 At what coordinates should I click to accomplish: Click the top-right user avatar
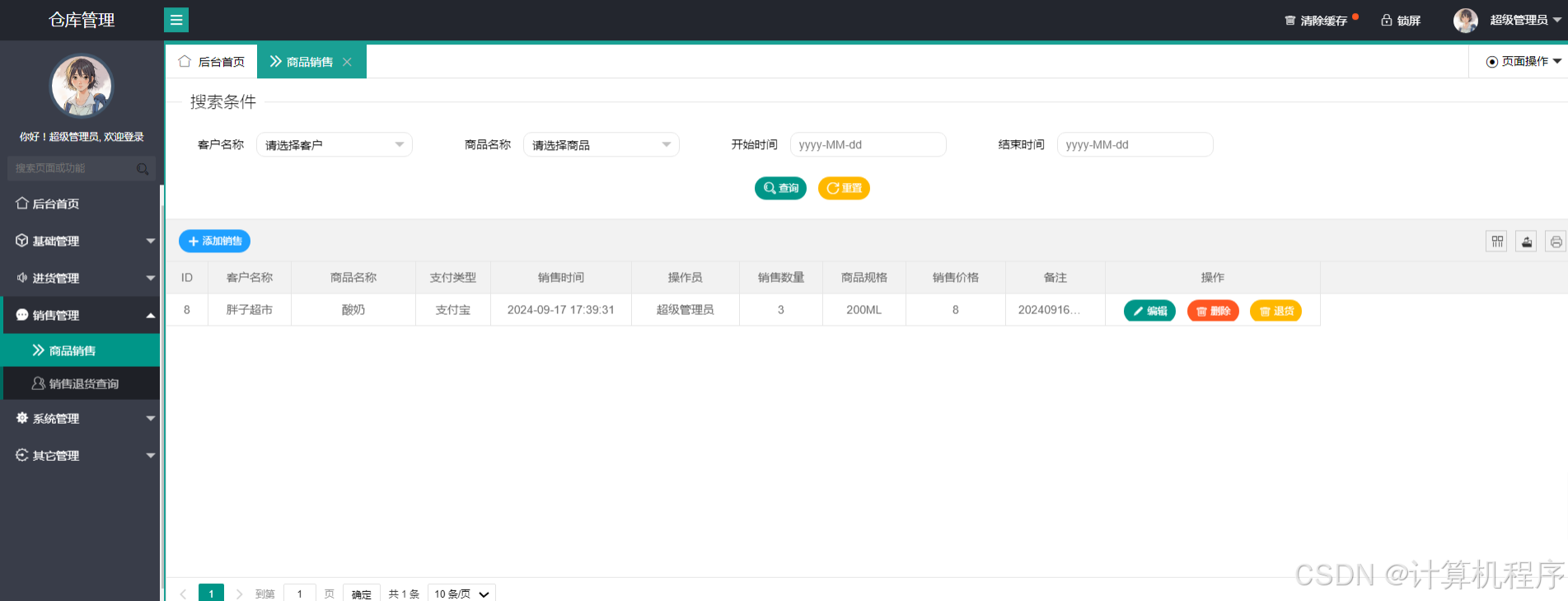[x=1466, y=21]
